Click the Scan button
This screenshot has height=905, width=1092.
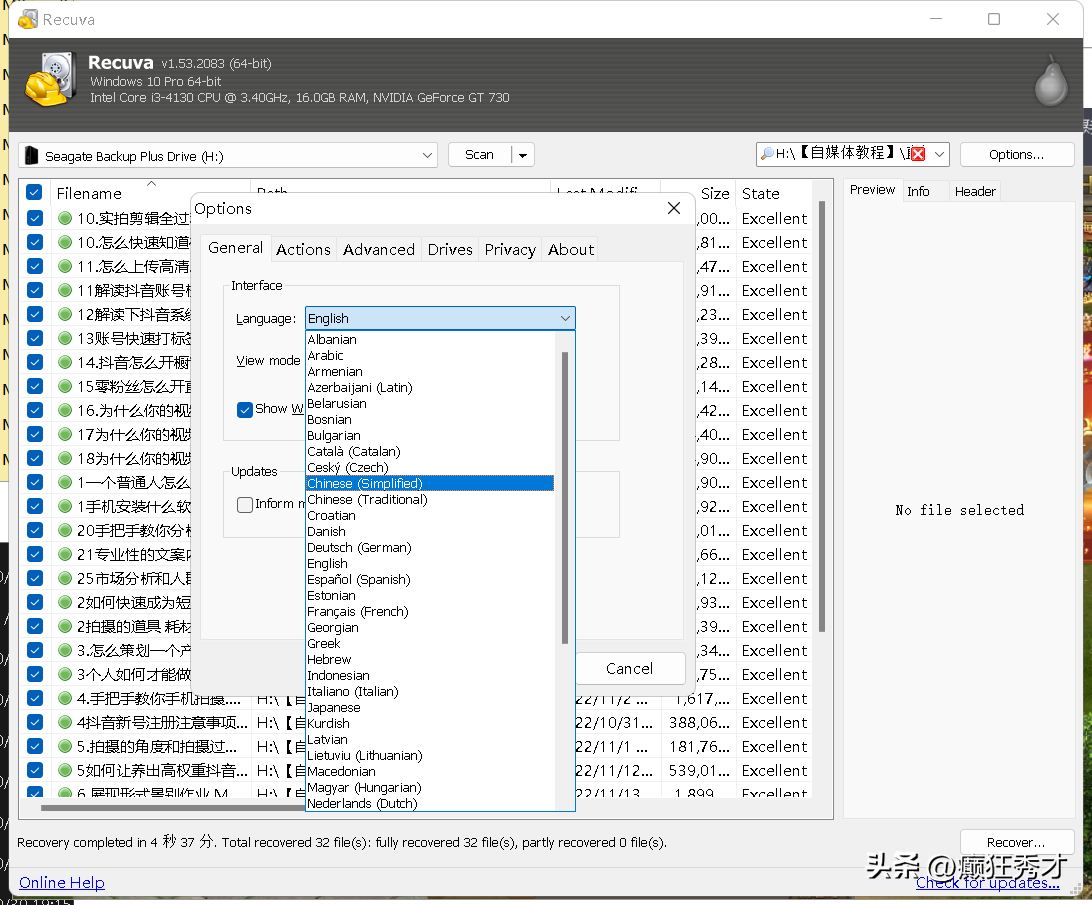(479, 155)
